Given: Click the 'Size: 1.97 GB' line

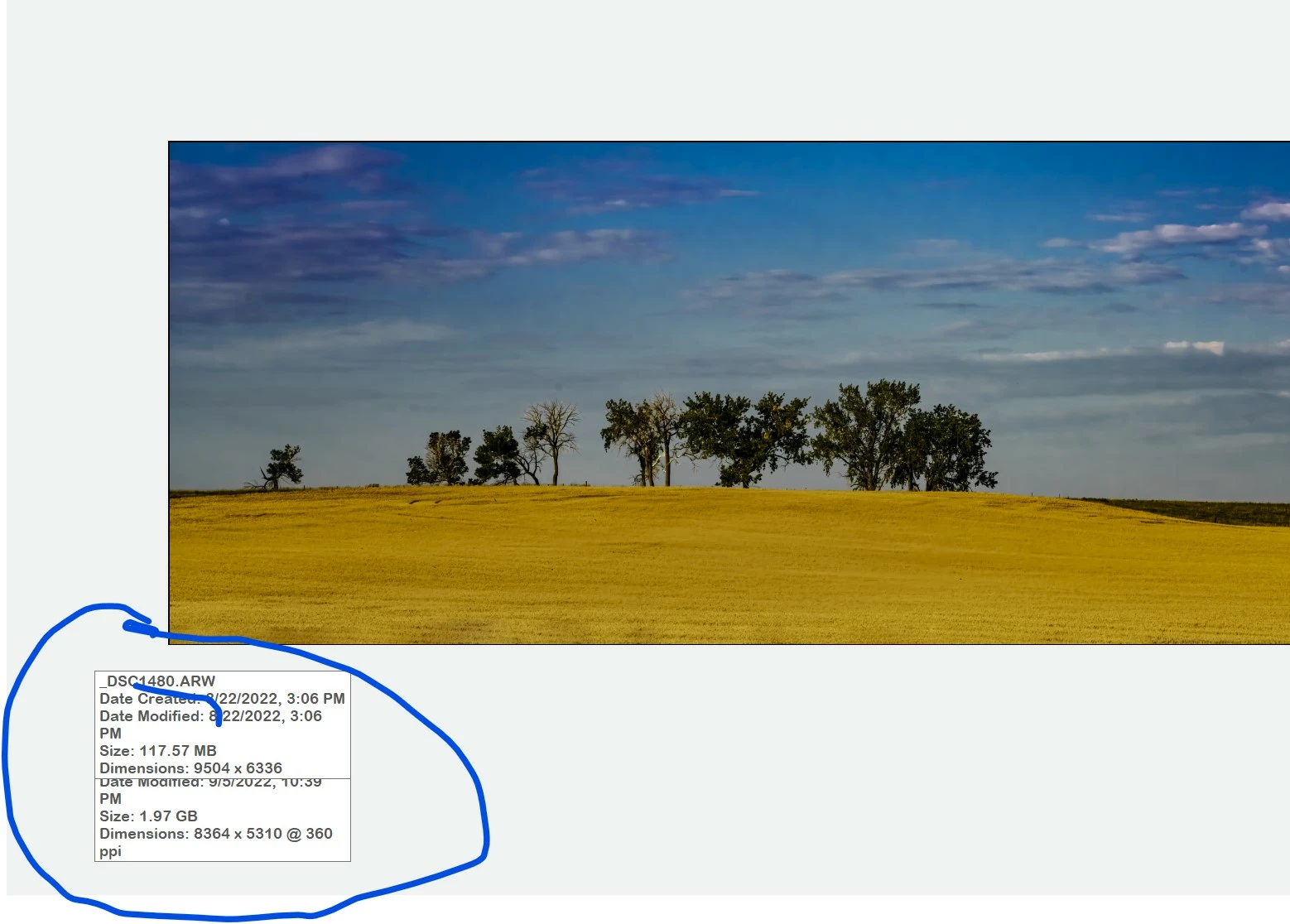Looking at the screenshot, I should (148, 816).
